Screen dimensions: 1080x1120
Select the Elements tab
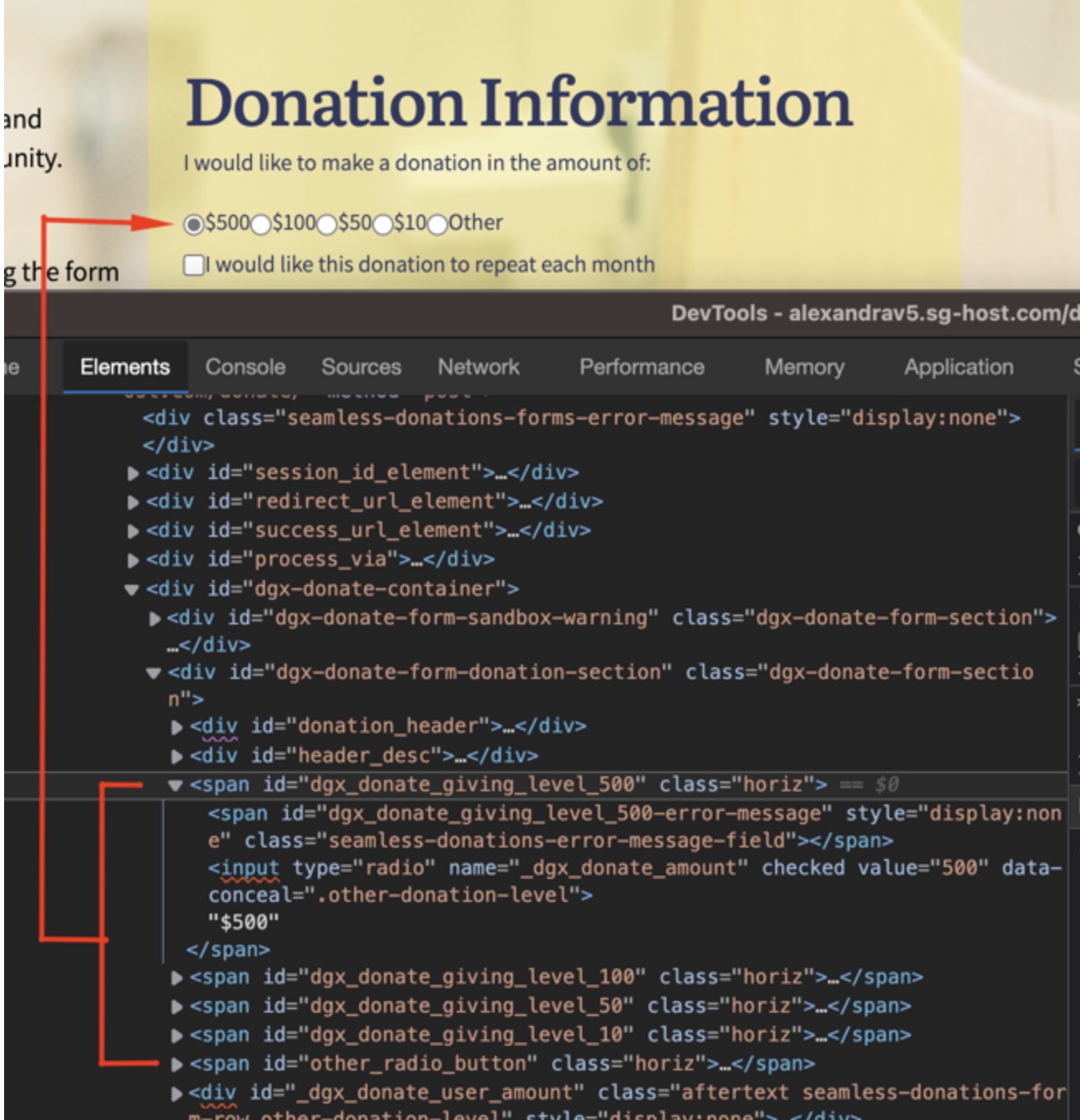point(123,367)
